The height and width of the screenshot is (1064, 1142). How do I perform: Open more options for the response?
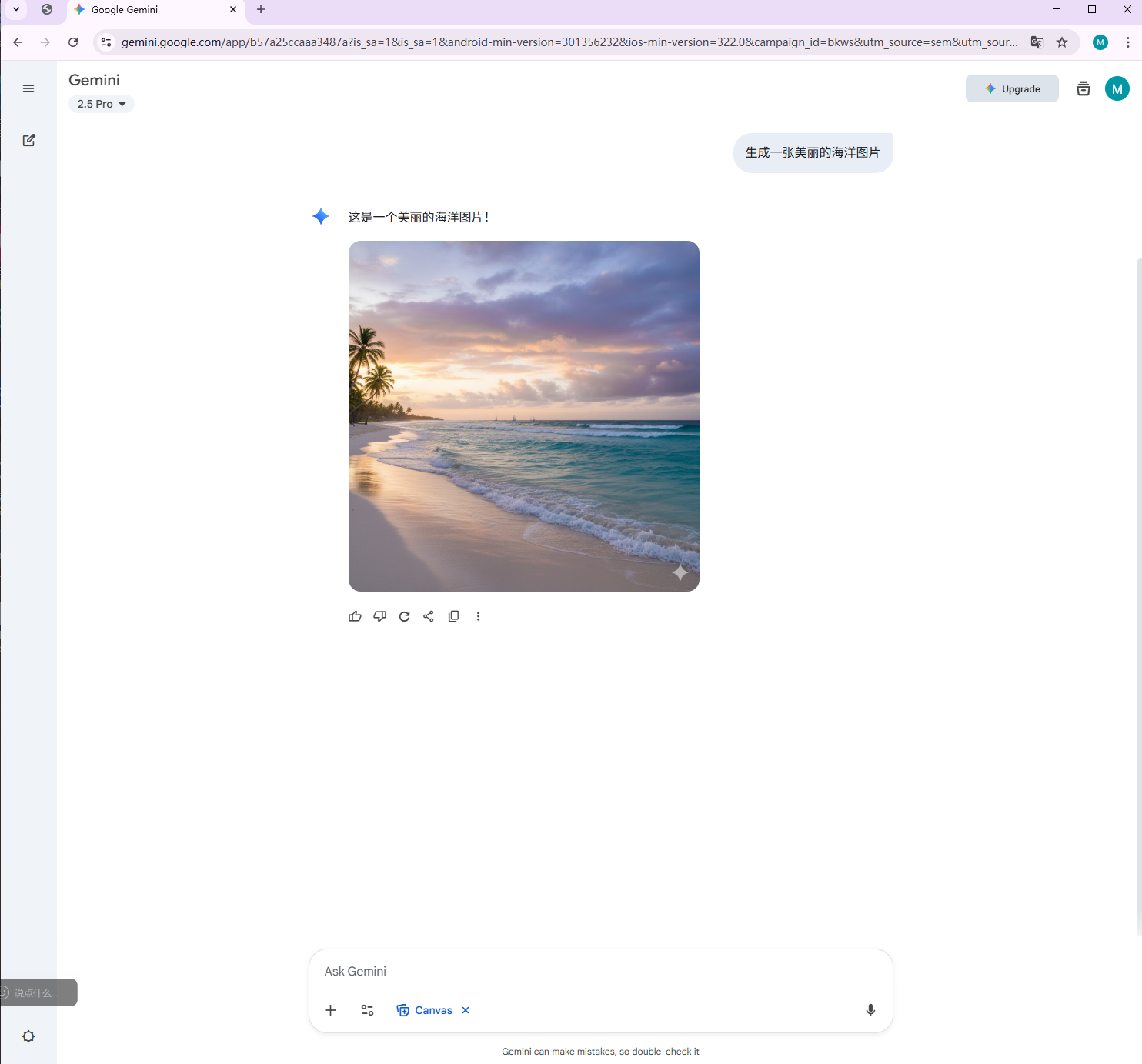coord(478,615)
